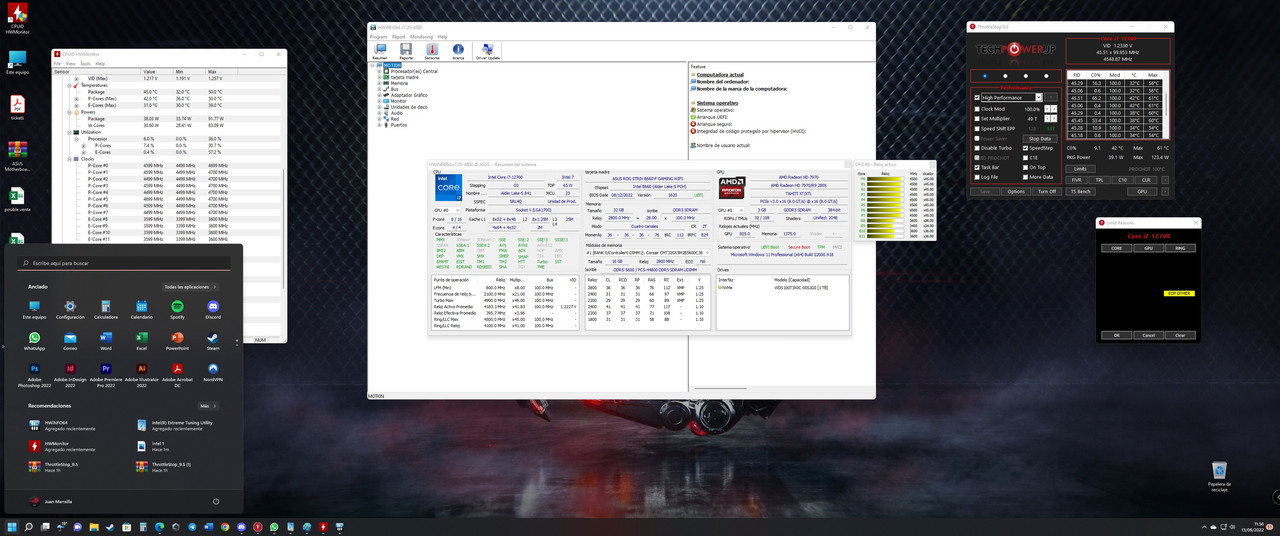The image size is (1280, 536).
Task: Open Steam from pinned apps
Action: click(x=213, y=341)
